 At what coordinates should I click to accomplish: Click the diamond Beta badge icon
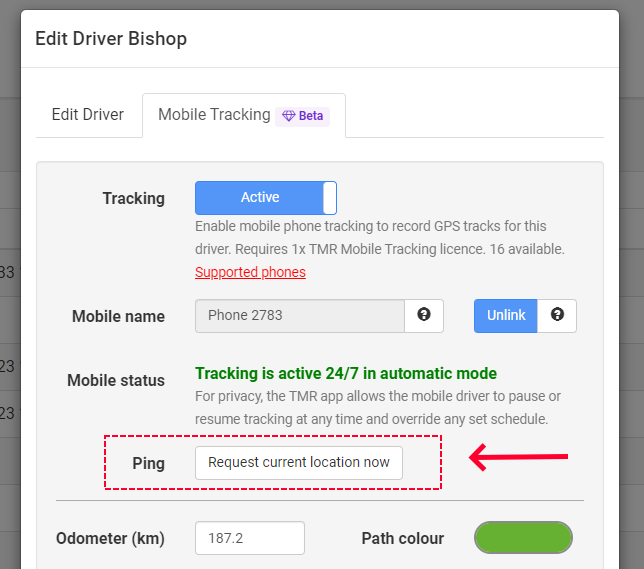pos(289,116)
